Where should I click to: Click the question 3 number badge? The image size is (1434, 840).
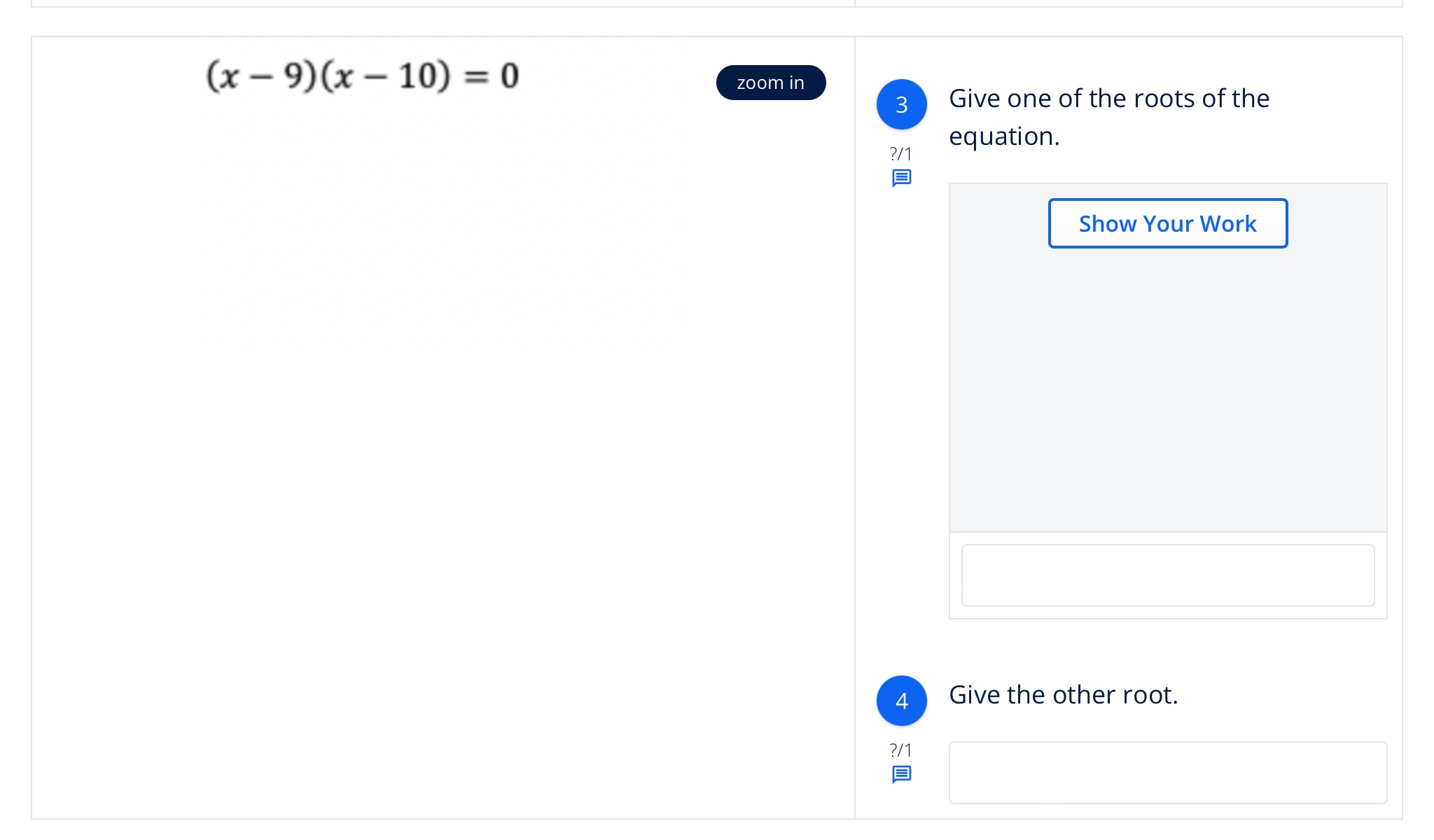(902, 105)
